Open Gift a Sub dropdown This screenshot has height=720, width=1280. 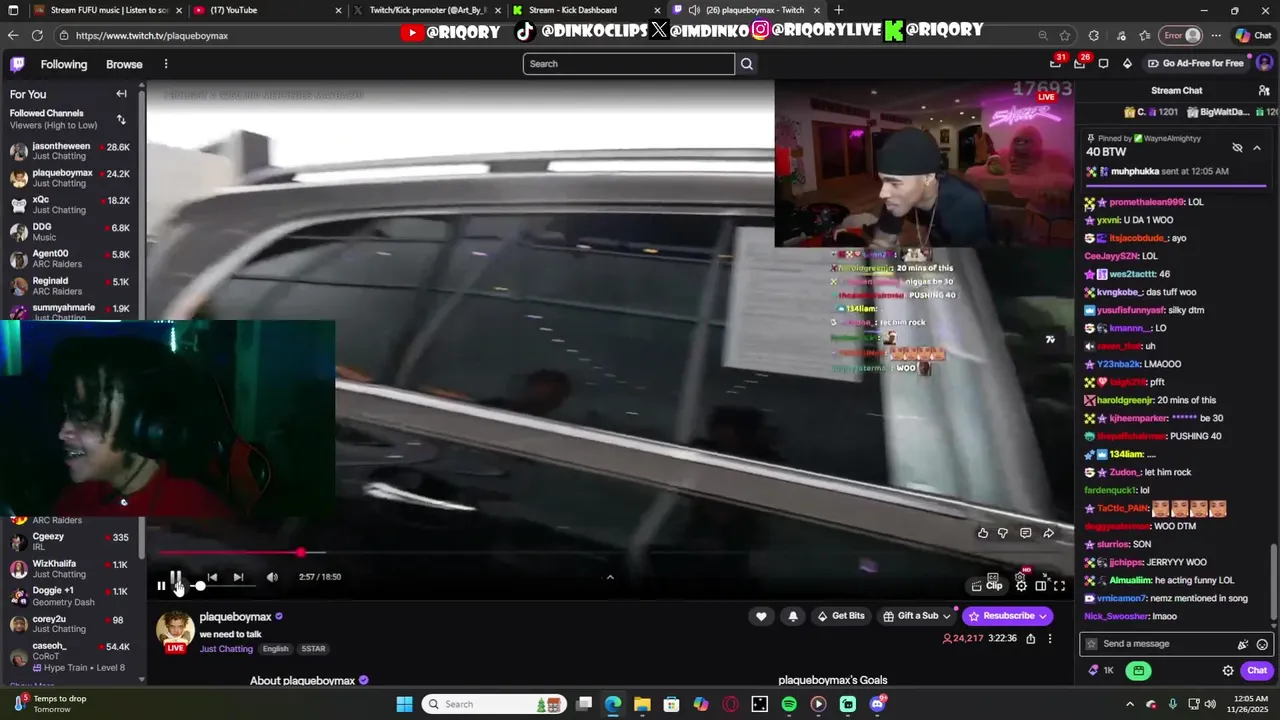click(916, 616)
